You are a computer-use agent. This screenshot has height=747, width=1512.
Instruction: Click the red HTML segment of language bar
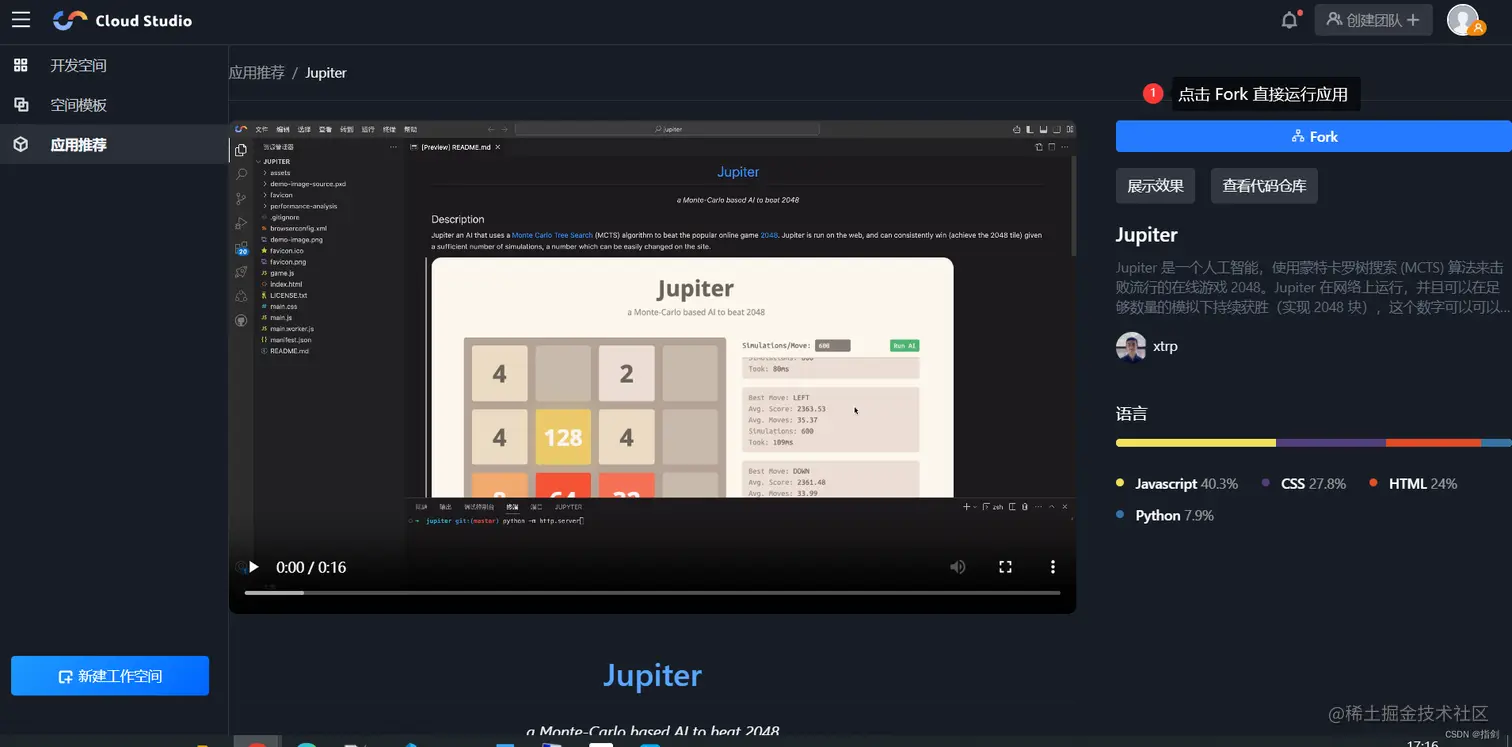(1433, 442)
